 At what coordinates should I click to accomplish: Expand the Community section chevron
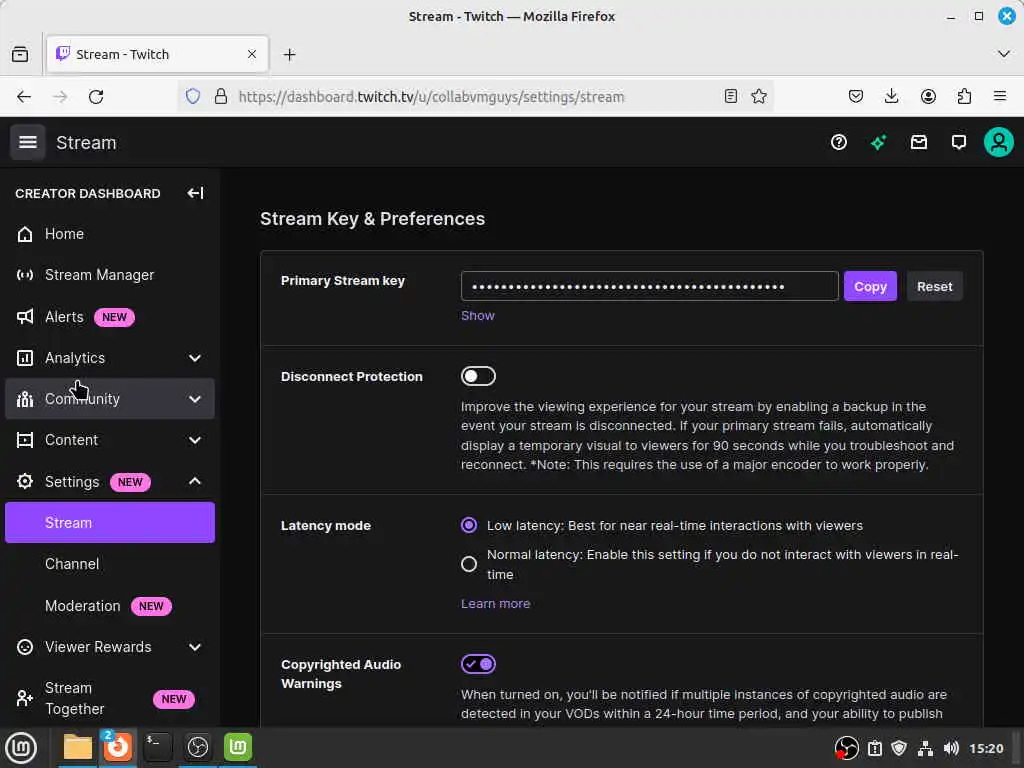pos(195,399)
